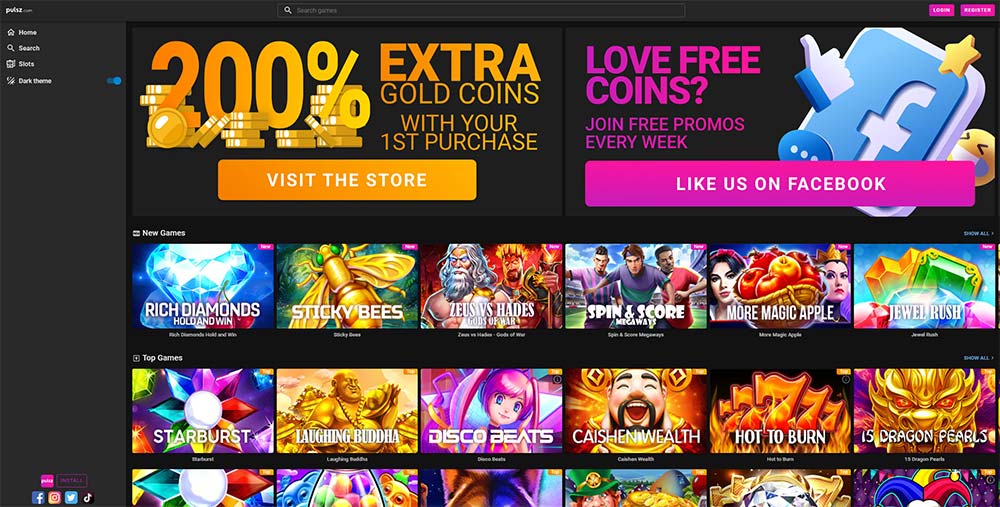1000x507 pixels.
Task: Open the Starburst game thumbnail
Action: point(203,411)
